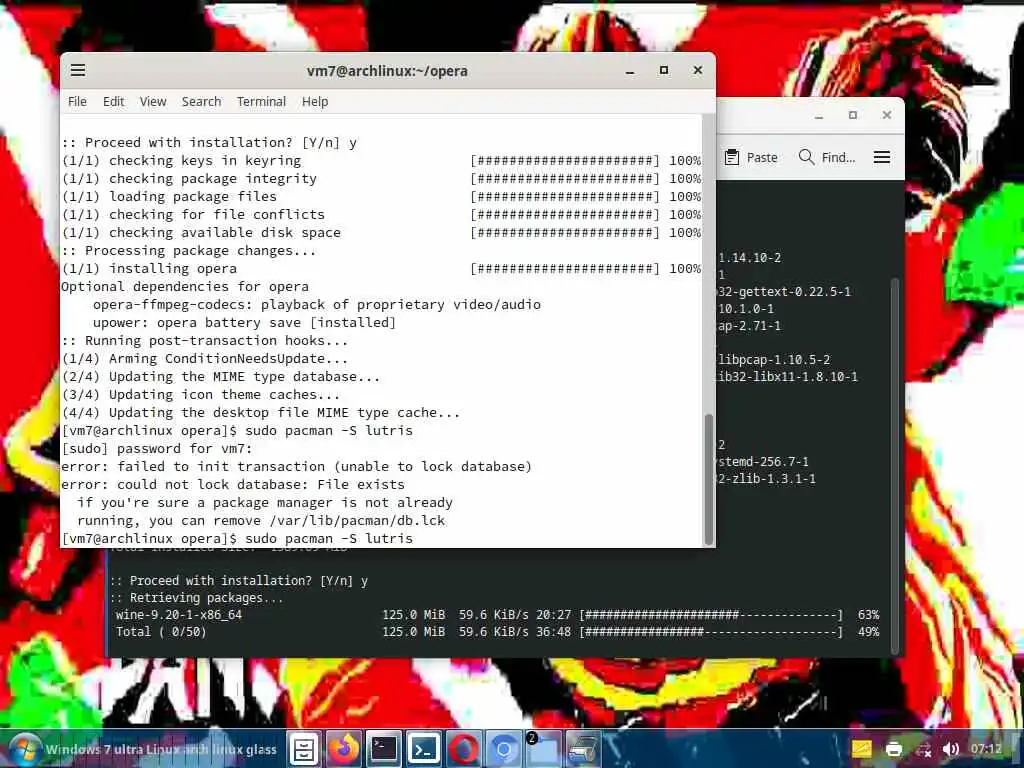Click 'Optional dependencies for opera' line
The image size is (1024, 768).
click(x=185, y=287)
